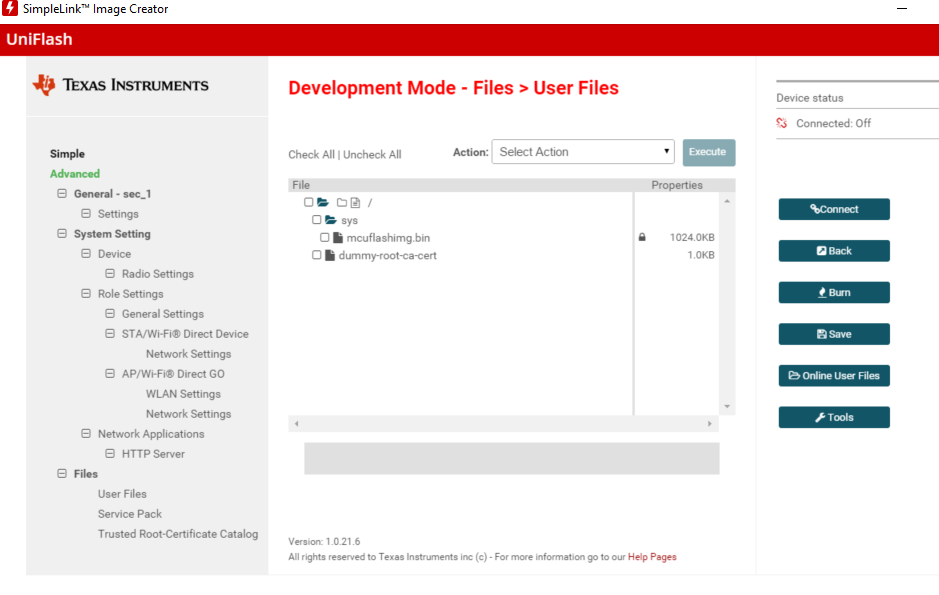Tick the root directory checkbox
The image size is (939, 595).
(x=308, y=202)
